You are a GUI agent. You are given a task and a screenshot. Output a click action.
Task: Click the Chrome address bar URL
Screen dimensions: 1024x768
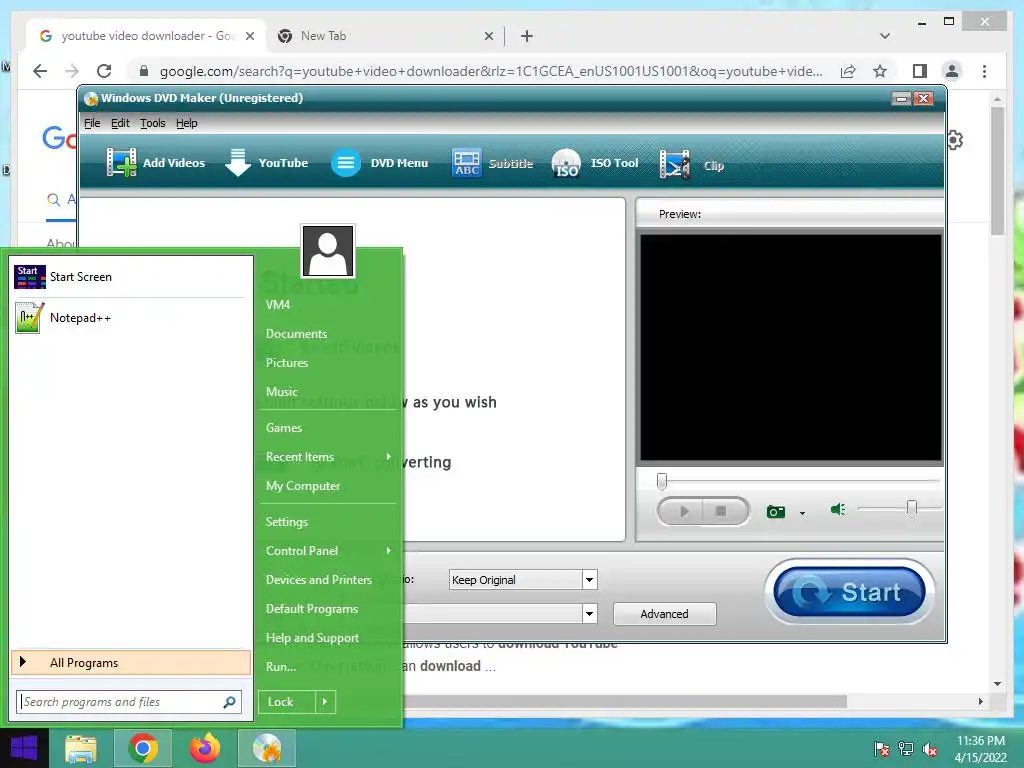tap(491, 71)
